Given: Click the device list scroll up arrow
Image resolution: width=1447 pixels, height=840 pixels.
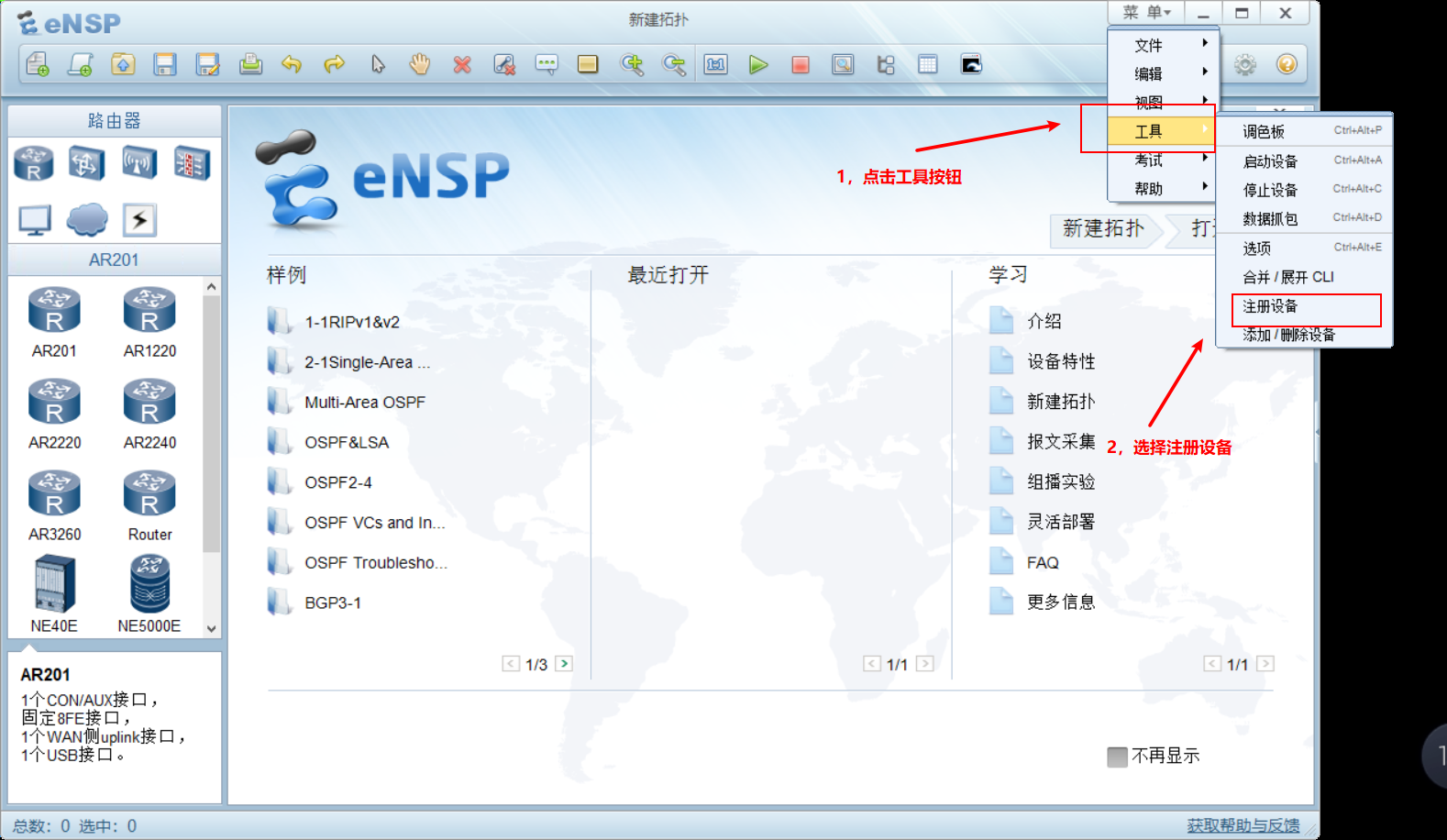Looking at the screenshot, I should [212, 286].
